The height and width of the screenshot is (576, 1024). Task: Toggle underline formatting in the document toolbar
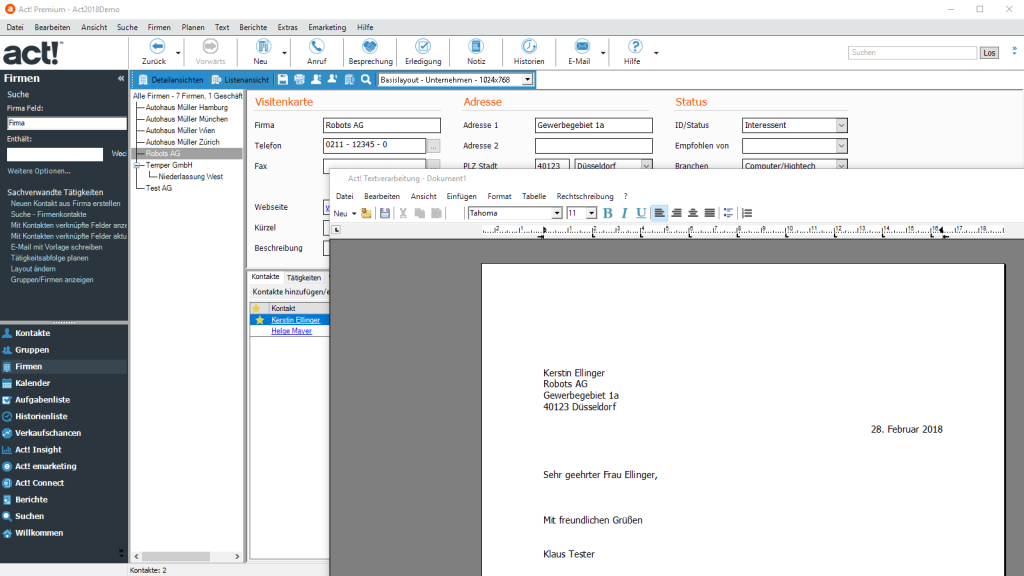(x=641, y=212)
